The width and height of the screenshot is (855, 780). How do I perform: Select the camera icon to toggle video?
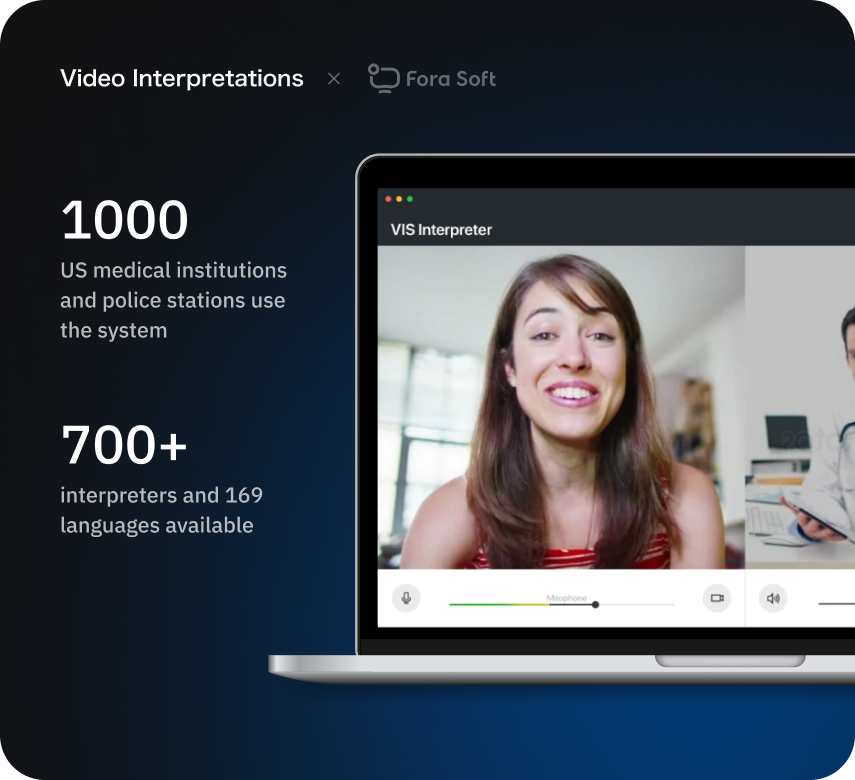pyautogui.click(x=717, y=597)
